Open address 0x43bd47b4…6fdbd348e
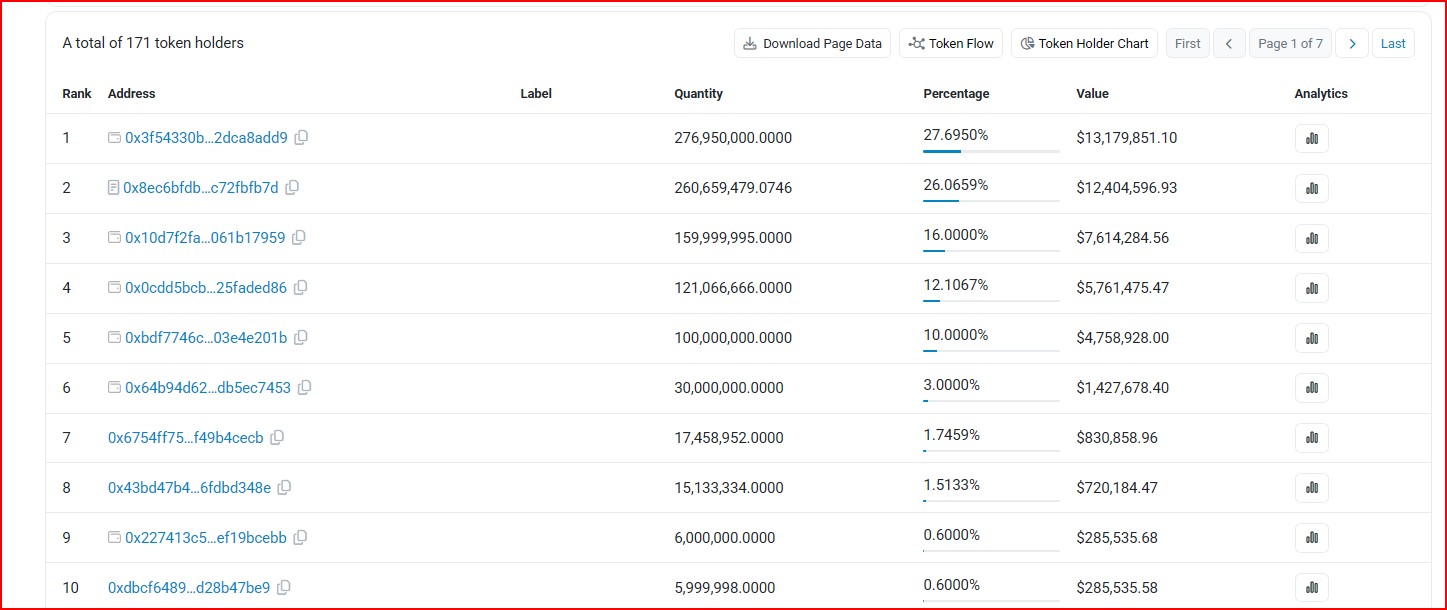Screen dimensions: 1447x610 (189, 488)
